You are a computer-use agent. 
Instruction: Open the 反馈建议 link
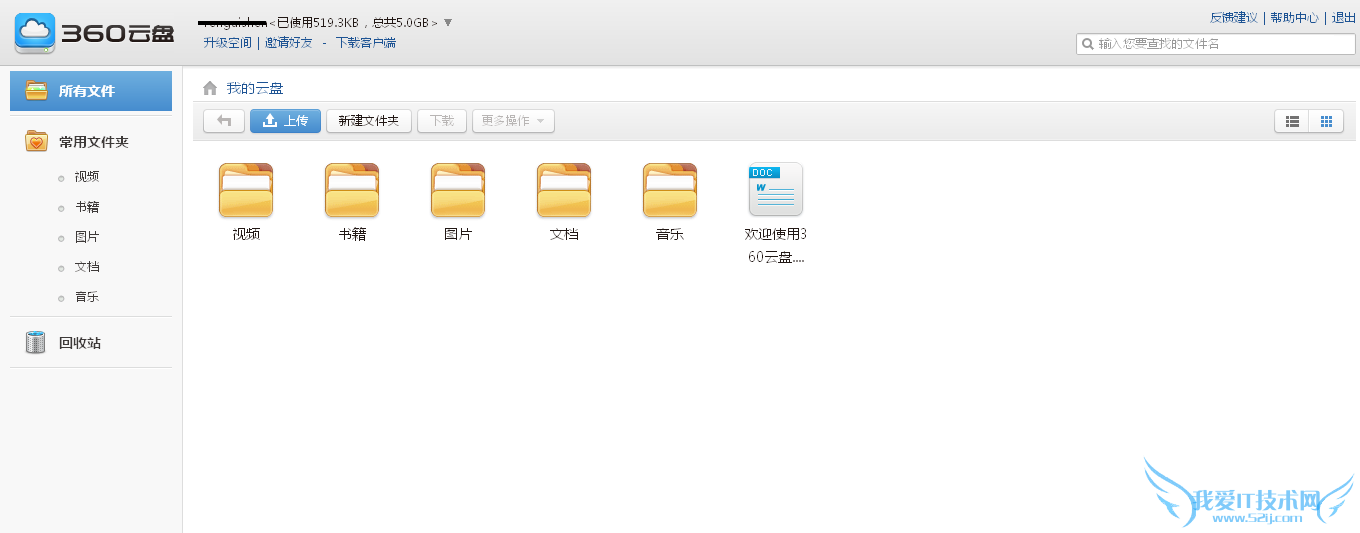coord(1234,18)
